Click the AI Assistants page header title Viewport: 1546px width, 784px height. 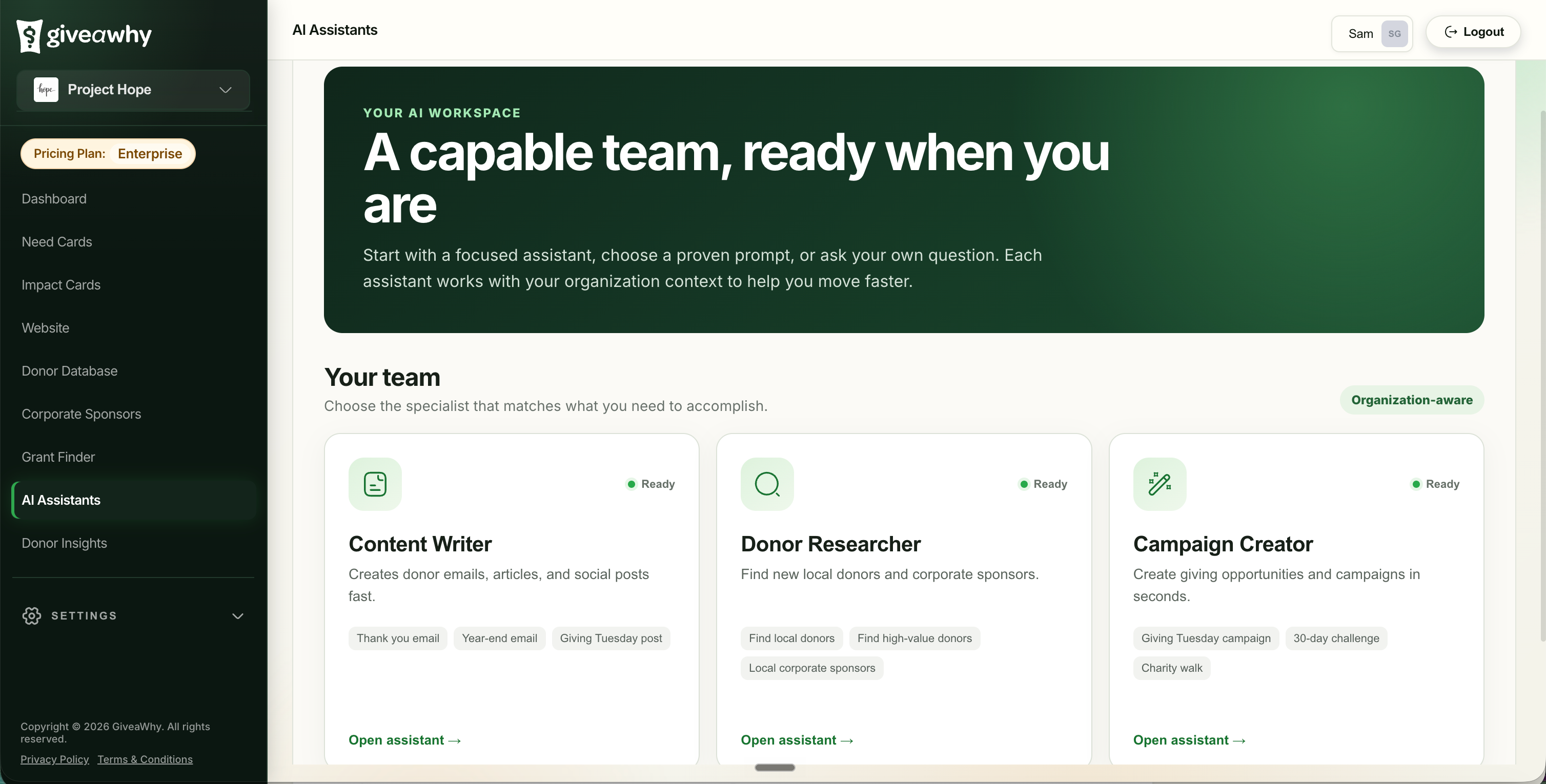click(x=335, y=30)
